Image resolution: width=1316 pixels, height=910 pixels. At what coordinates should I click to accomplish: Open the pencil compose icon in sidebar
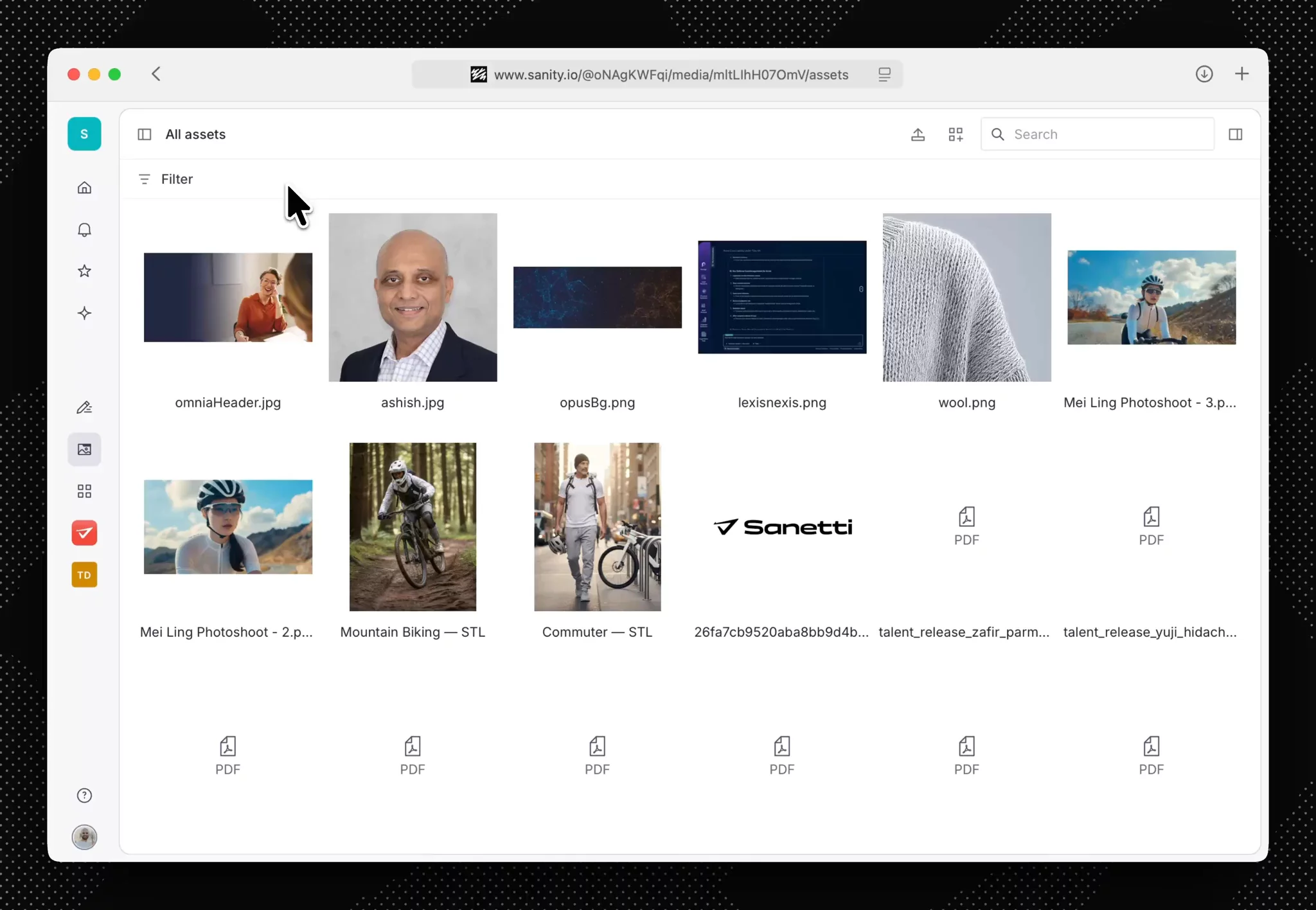(x=84, y=407)
